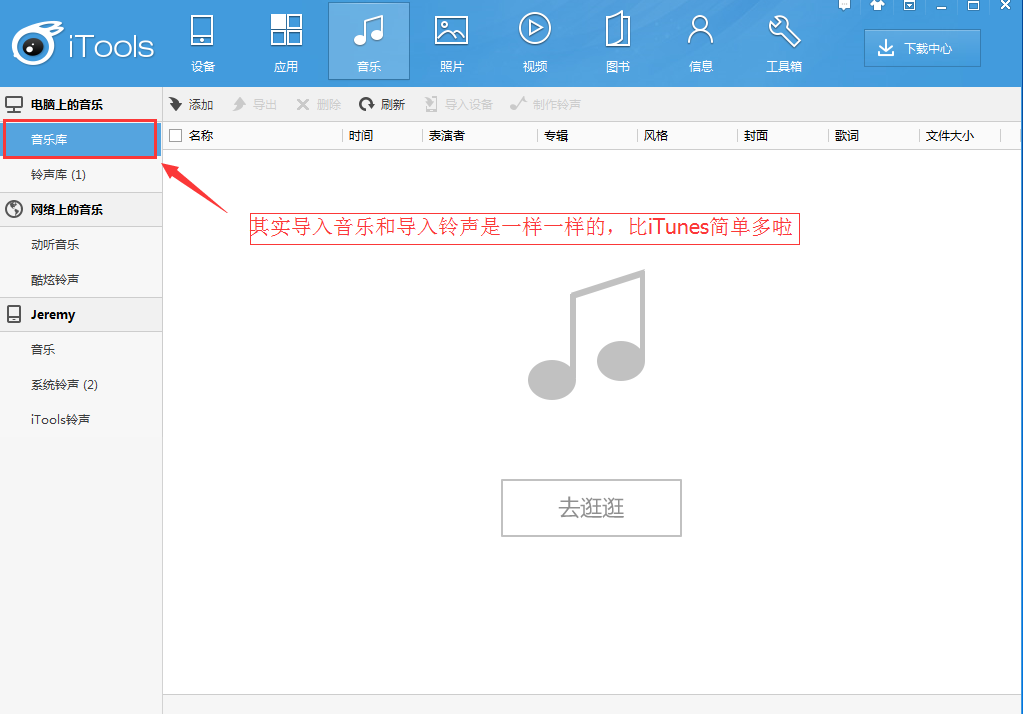
Task: Switch to the 视频 video section
Action: pyautogui.click(x=534, y=42)
